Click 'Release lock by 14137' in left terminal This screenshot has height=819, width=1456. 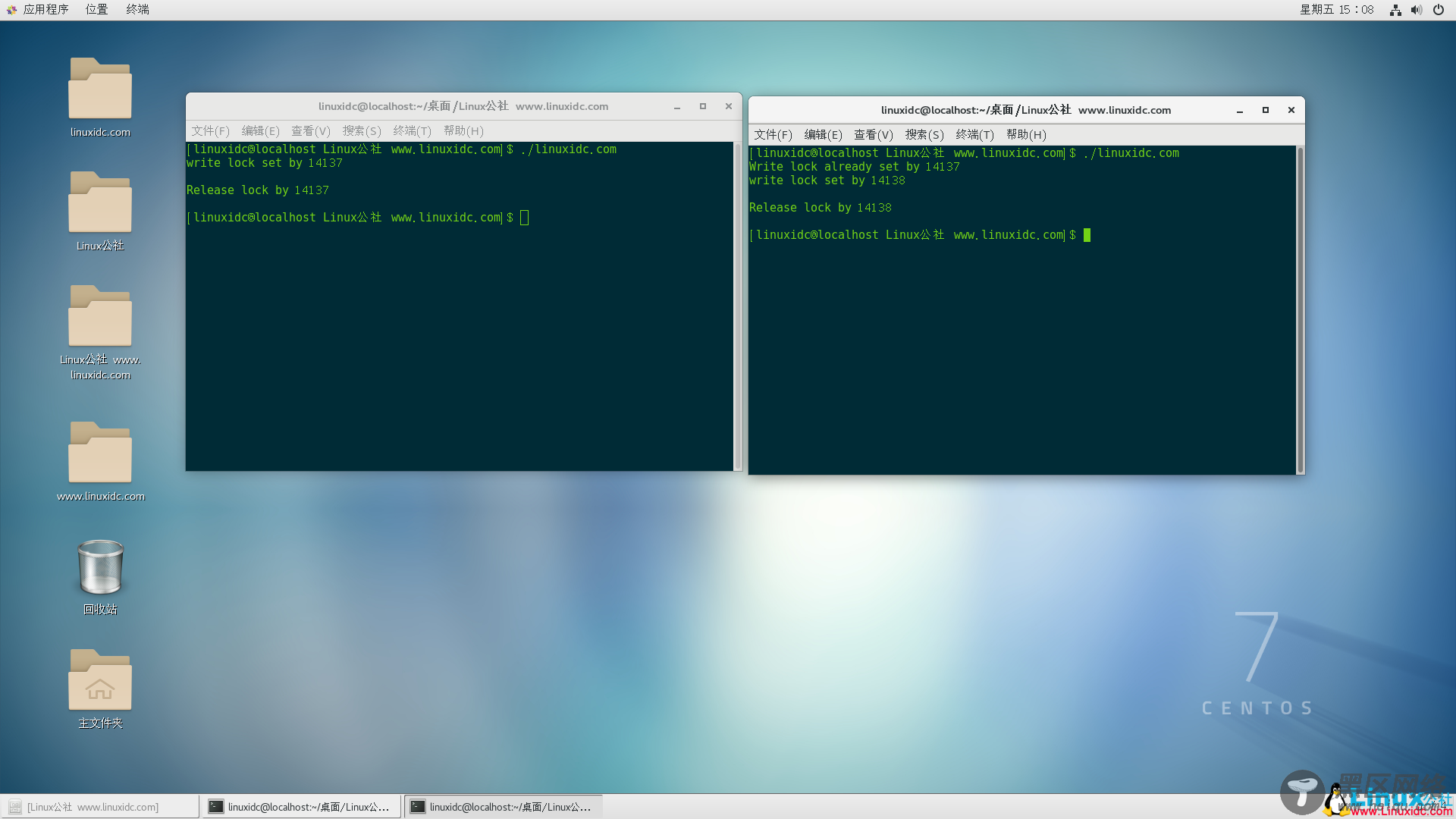258,190
